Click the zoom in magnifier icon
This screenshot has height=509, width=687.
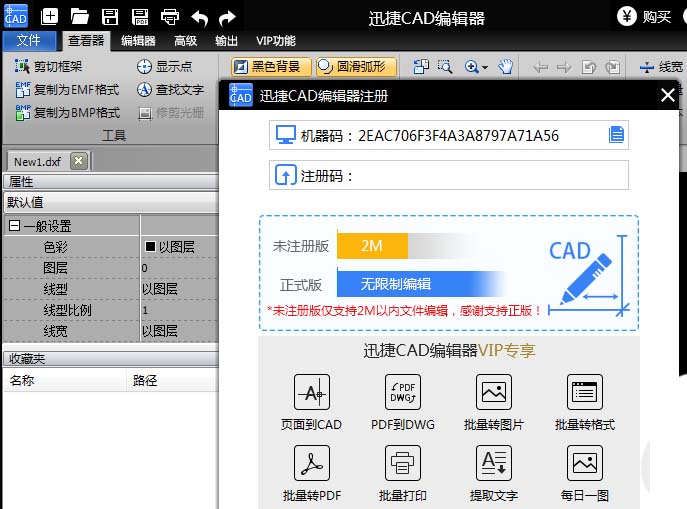click(x=471, y=67)
